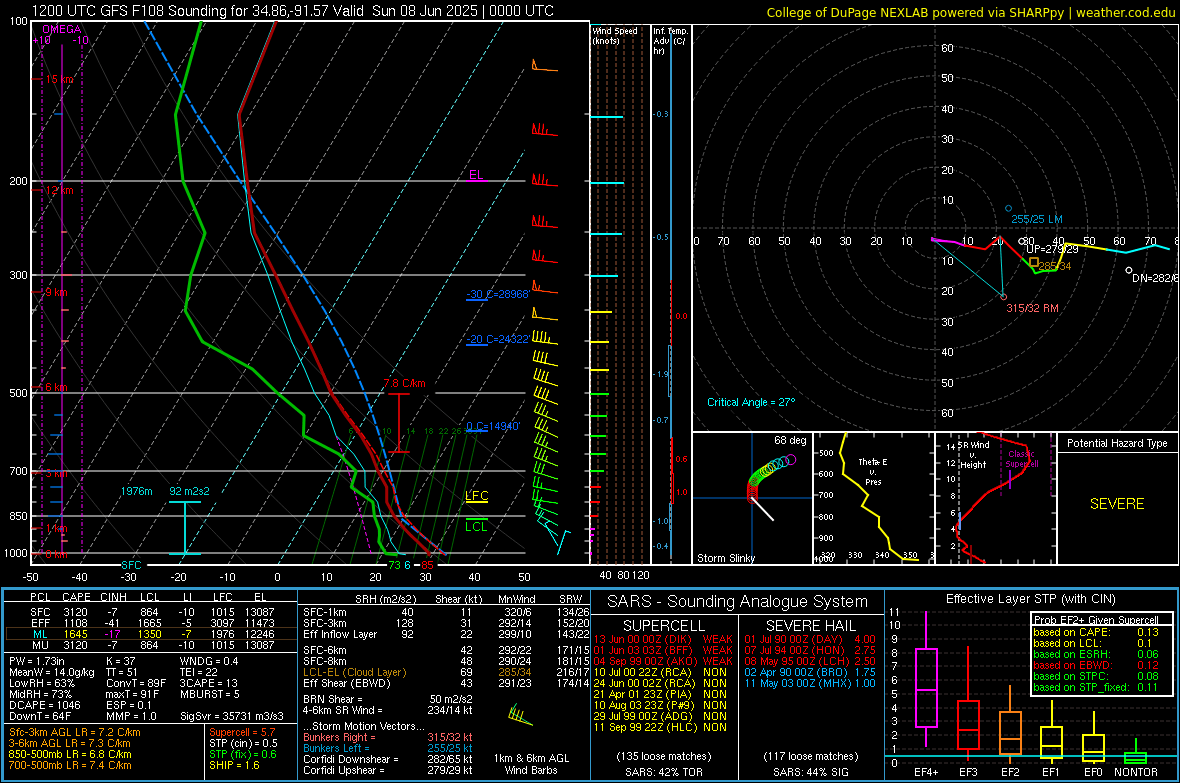Image resolution: width=1180 pixels, height=783 pixels.
Task: Click the Inf. Temp. Adv. panel header
Action: click(x=670, y=41)
